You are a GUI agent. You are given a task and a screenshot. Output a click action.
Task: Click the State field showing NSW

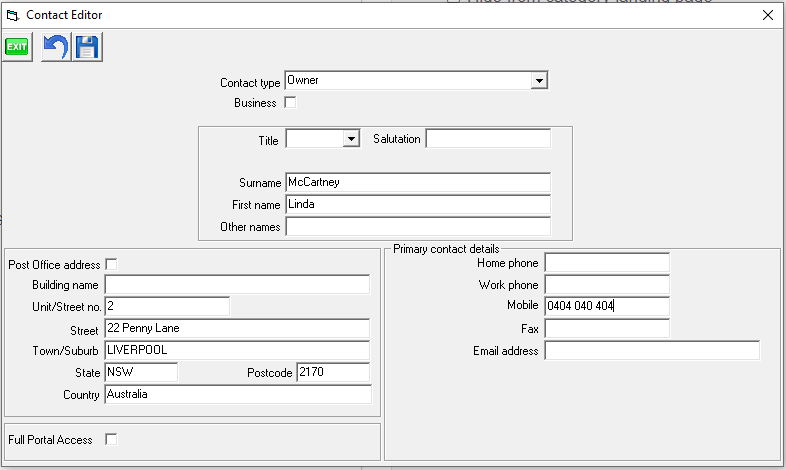tap(141, 372)
